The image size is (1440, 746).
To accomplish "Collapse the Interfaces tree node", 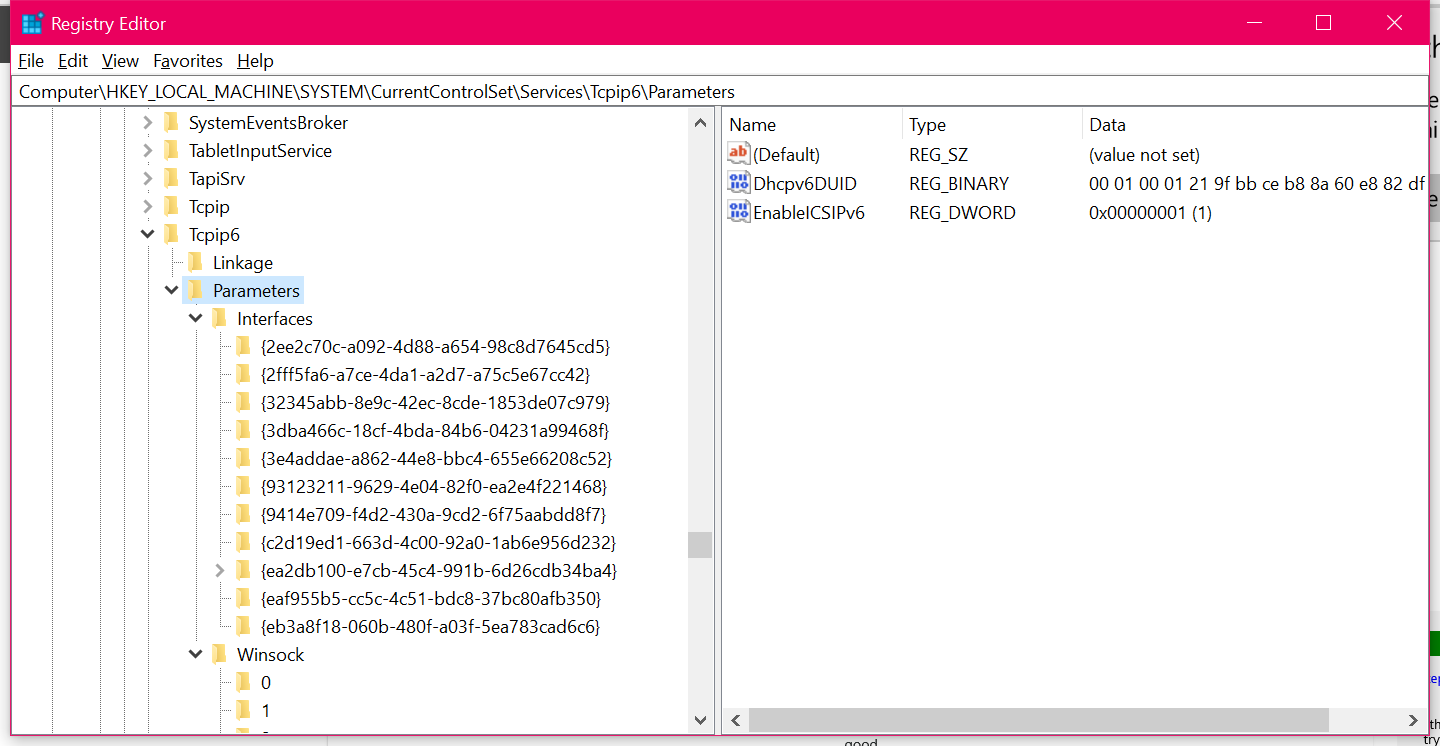I will tap(196, 319).
